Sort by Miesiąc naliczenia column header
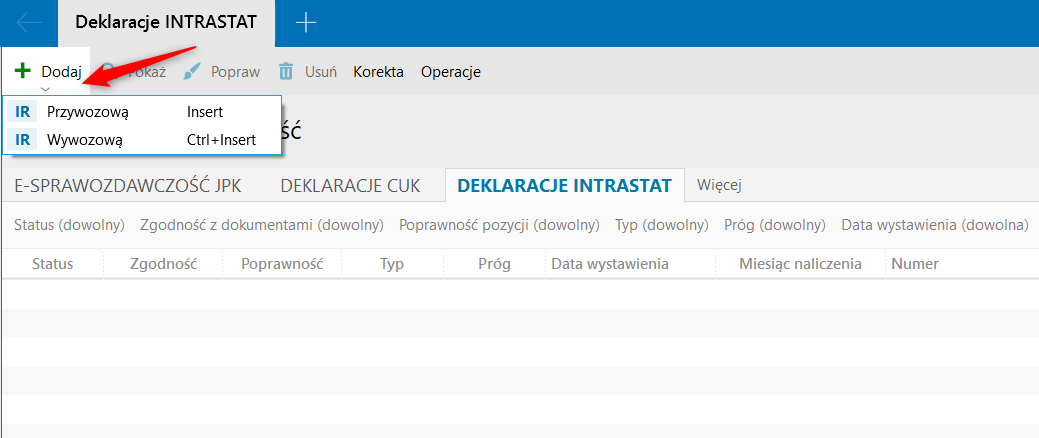 coord(800,264)
